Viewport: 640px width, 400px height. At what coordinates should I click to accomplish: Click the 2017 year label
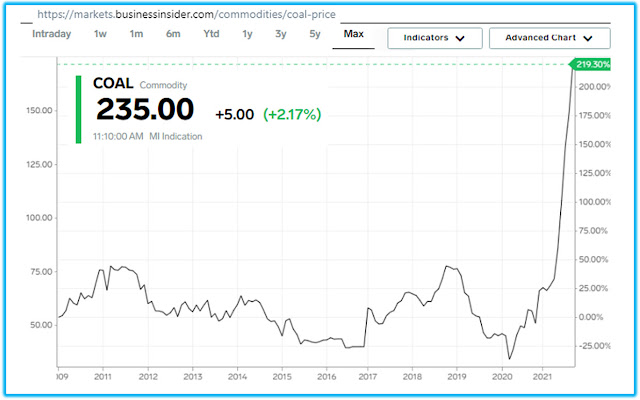pyautogui.click(x=367, y=377)
